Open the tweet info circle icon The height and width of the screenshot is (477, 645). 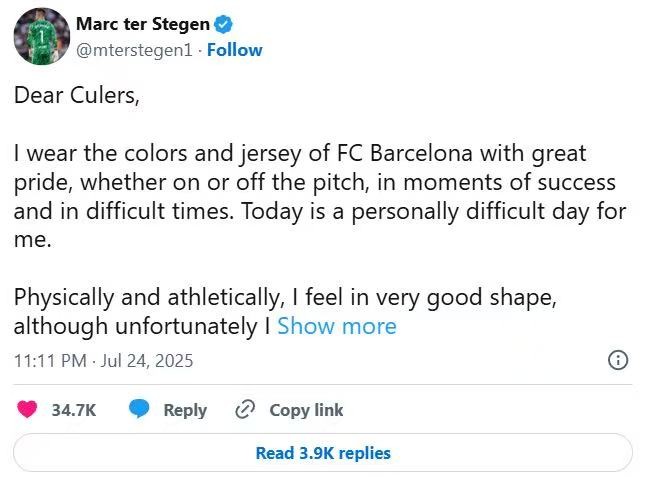tap(618, 360)
